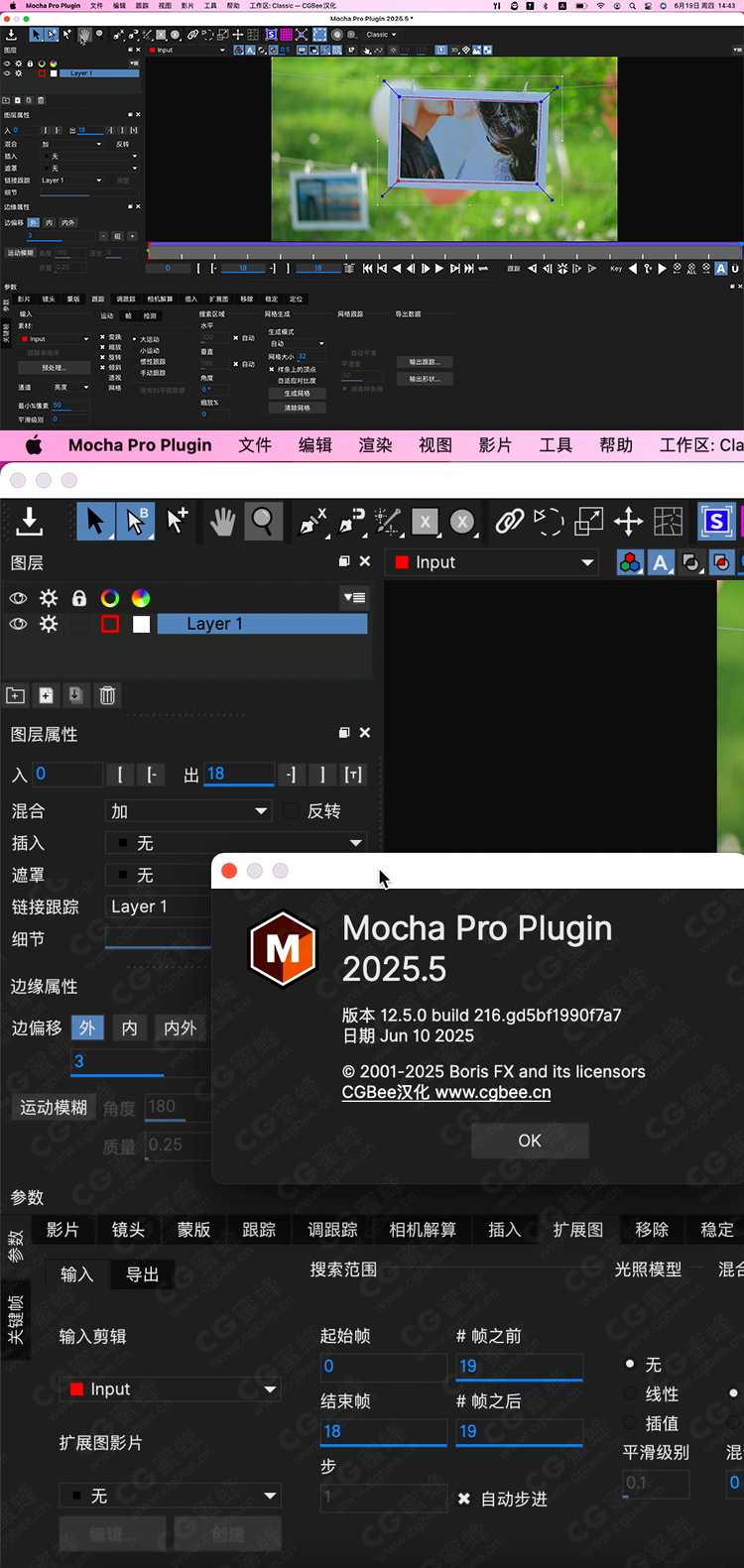Open the 扩展图影片 dropdown showing 无
This screenshot has height=1568, width=744.
(x=171, y=1496)
